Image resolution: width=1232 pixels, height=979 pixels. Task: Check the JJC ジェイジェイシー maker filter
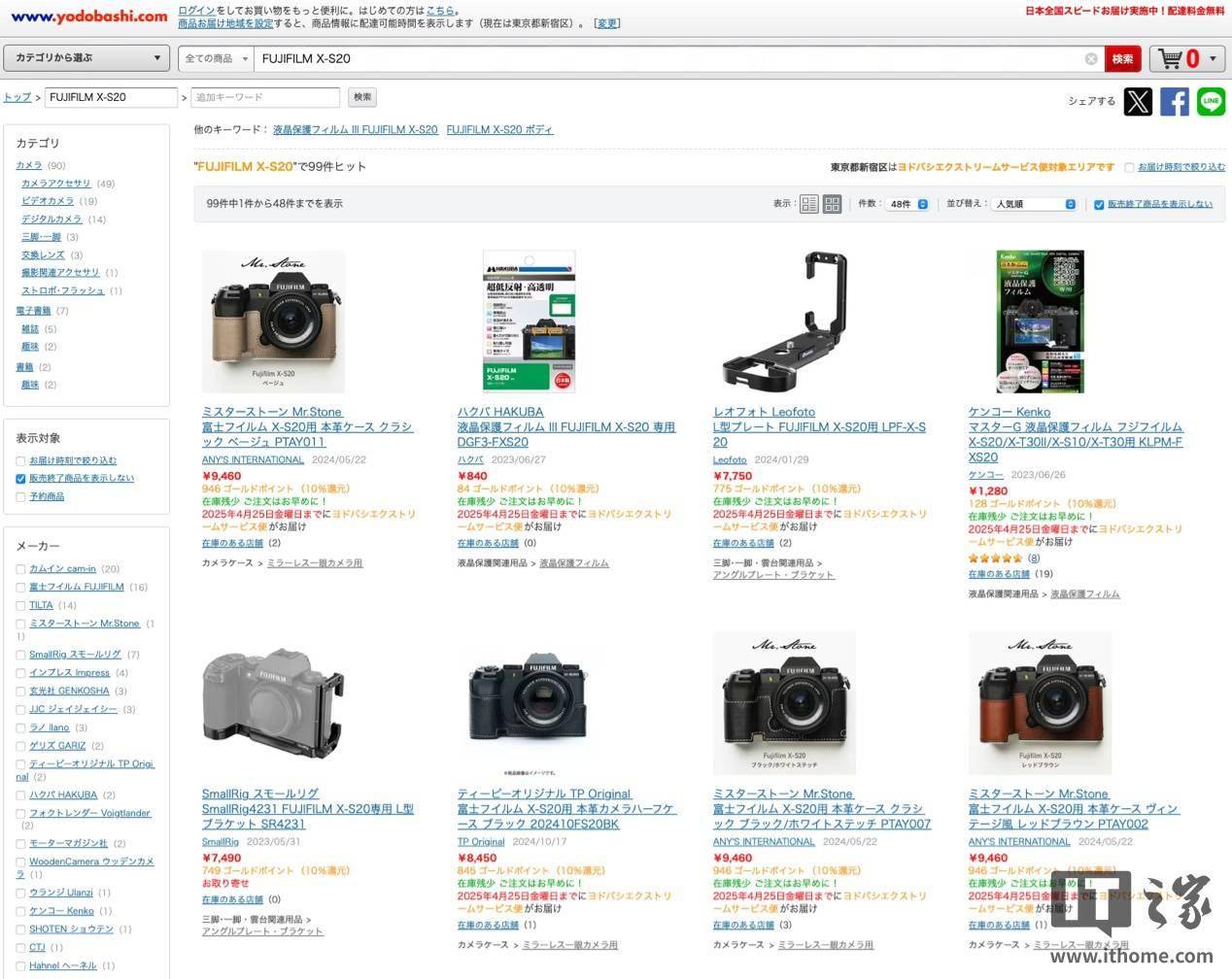coord(20,709)
